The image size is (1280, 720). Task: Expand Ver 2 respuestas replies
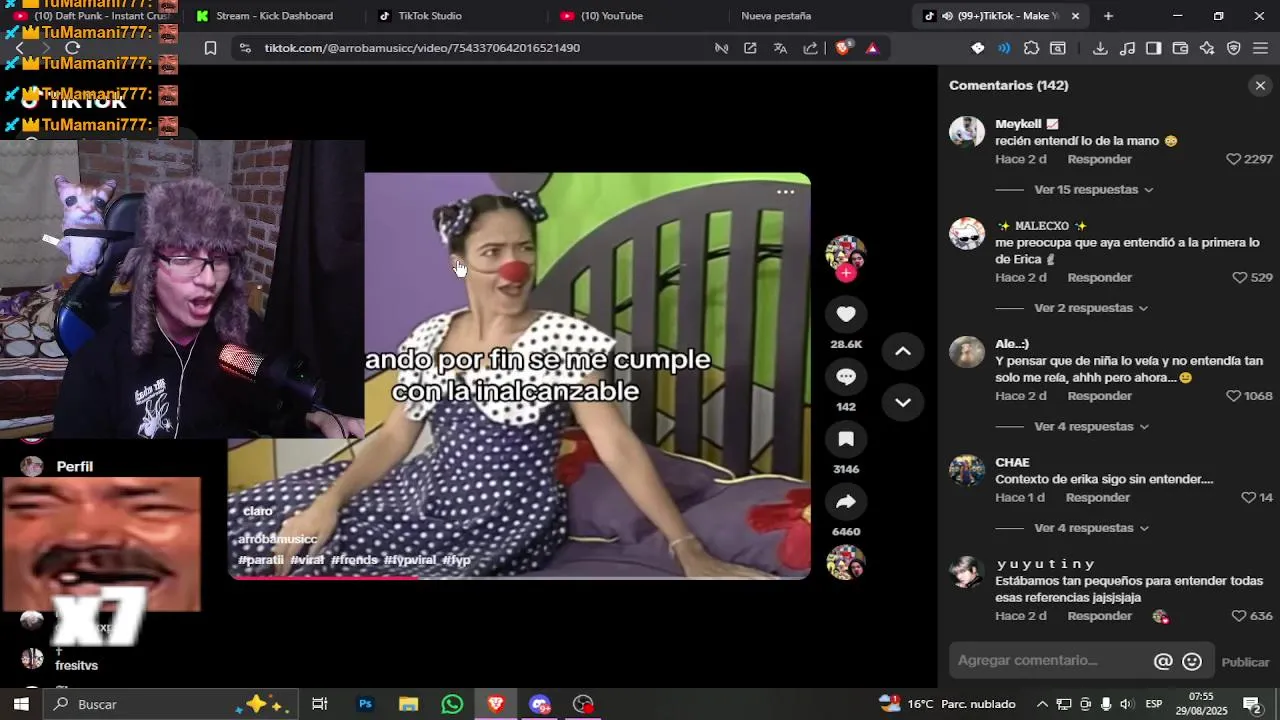1091,308
